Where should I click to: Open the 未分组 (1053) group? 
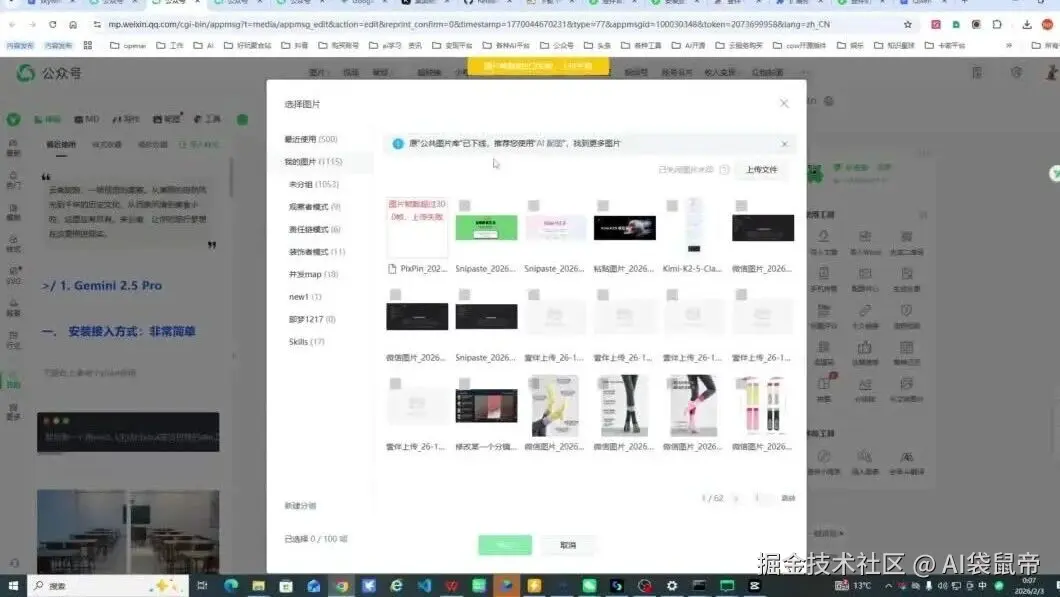pyautogui.click(x=314, y=185)
